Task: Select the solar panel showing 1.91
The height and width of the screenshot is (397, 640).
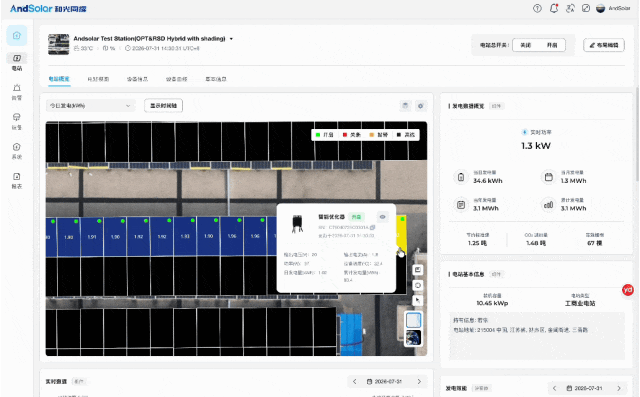Action: 92,237
